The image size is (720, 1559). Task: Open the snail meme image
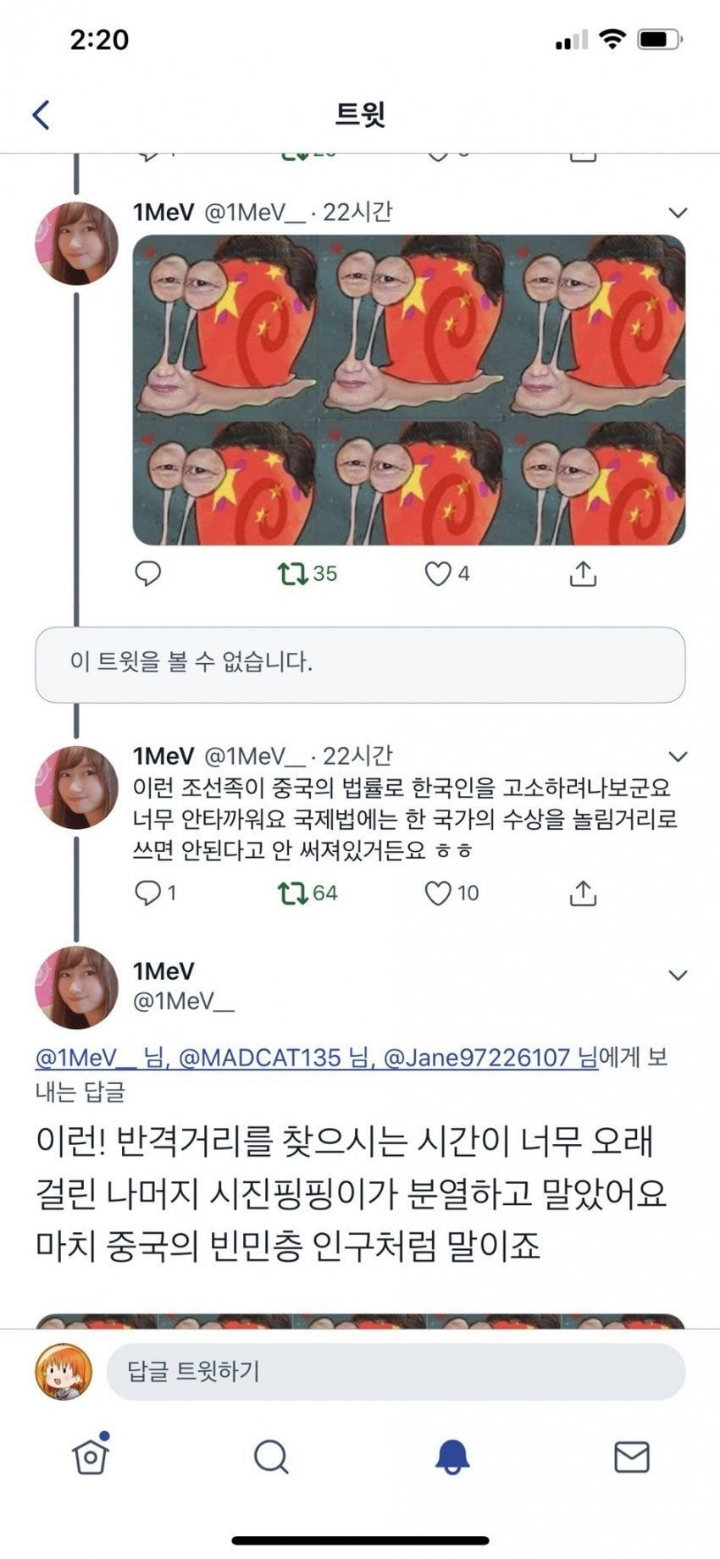(409, 389)
